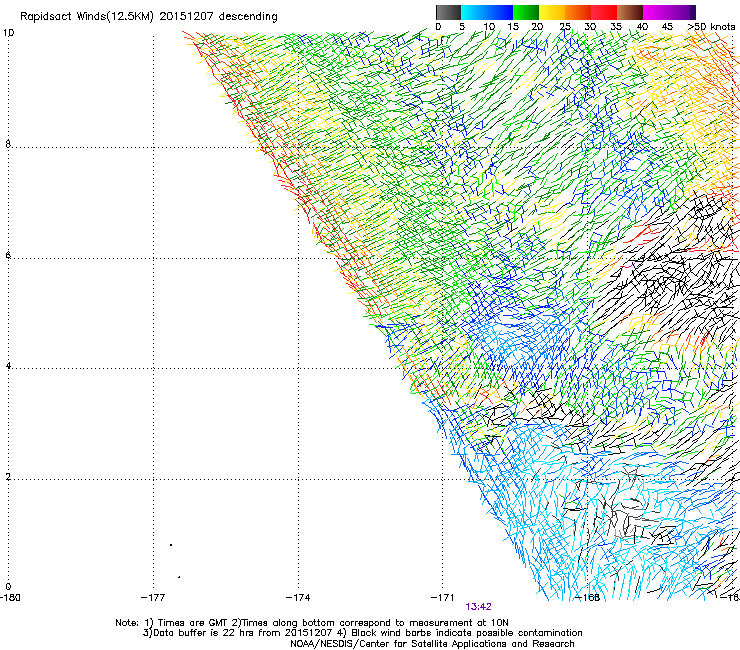Click the note line about 'Times are GMT'
The width and height of the screenshot is (740, 650).
312,623
